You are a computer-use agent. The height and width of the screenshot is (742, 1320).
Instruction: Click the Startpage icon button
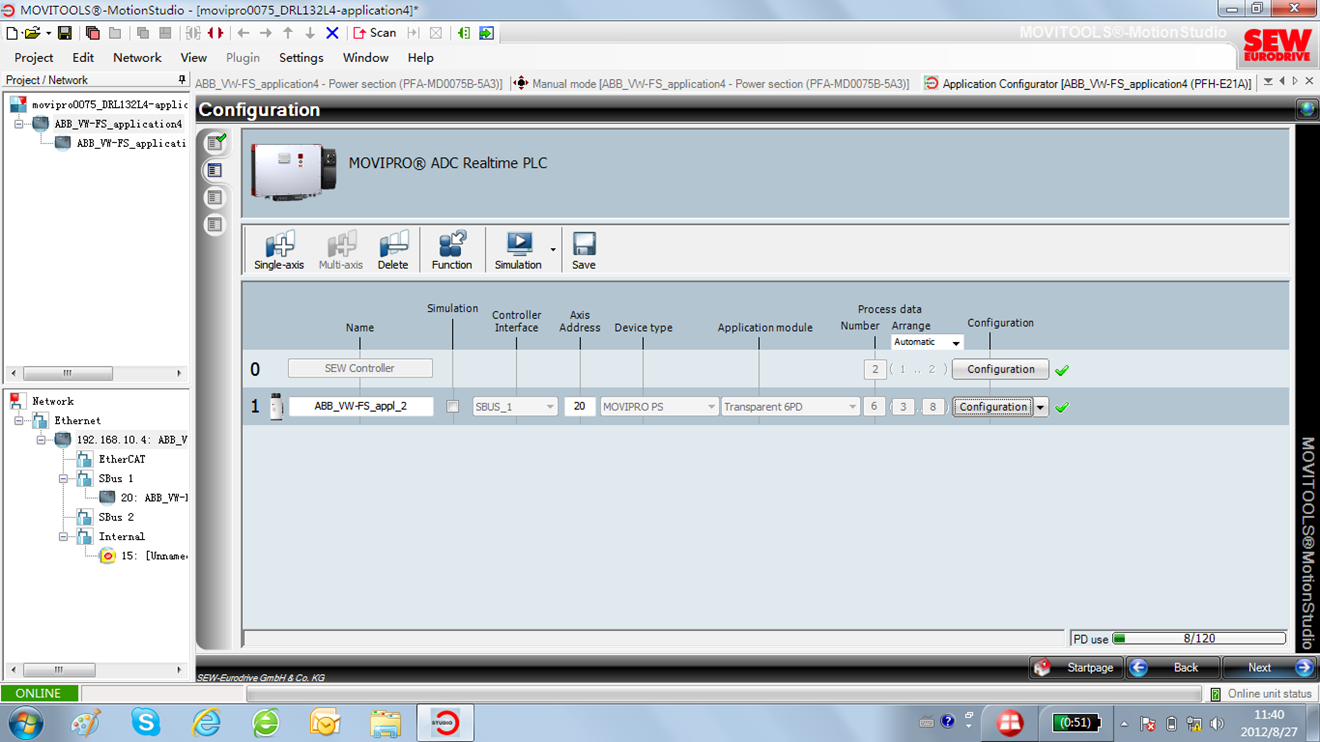[x=1042, y=667]
